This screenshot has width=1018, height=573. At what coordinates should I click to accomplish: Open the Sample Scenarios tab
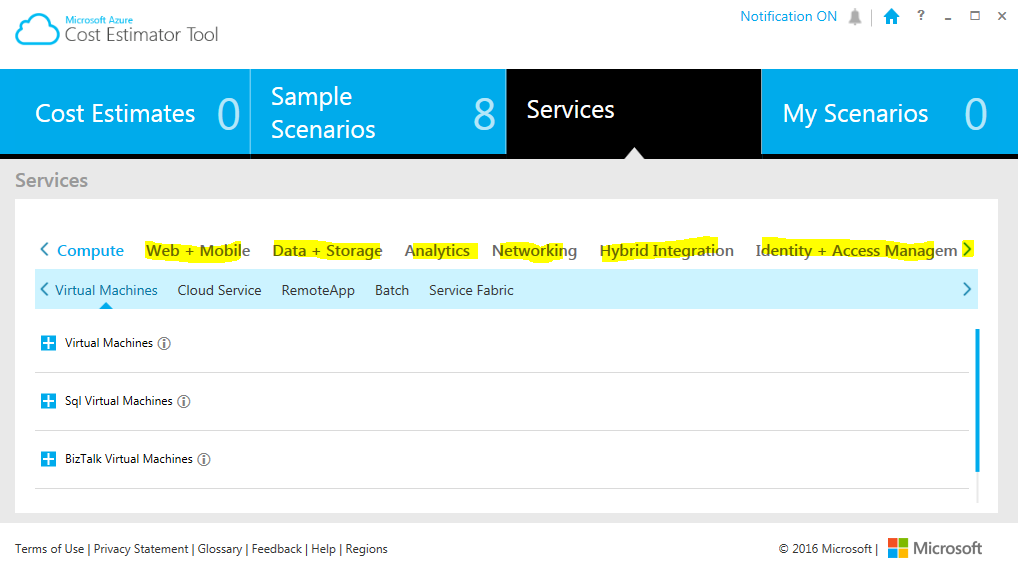[378, 112]
